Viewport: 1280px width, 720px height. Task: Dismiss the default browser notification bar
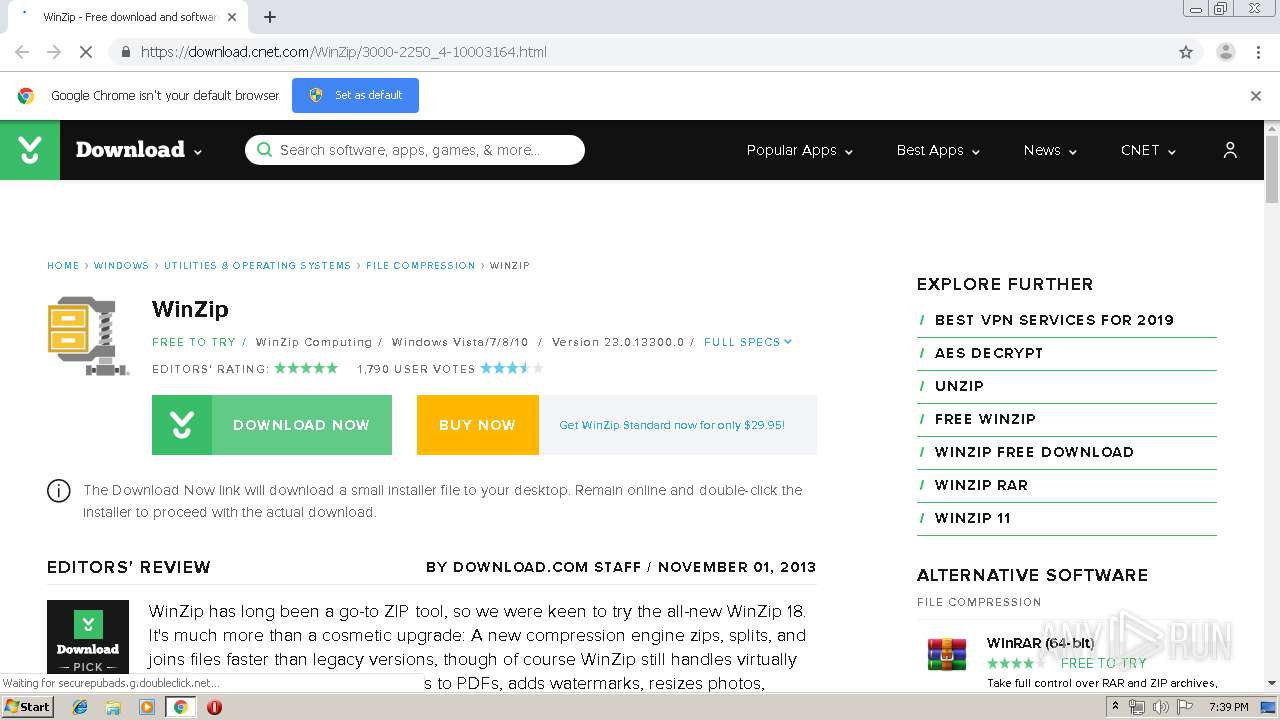(1256, 96)
